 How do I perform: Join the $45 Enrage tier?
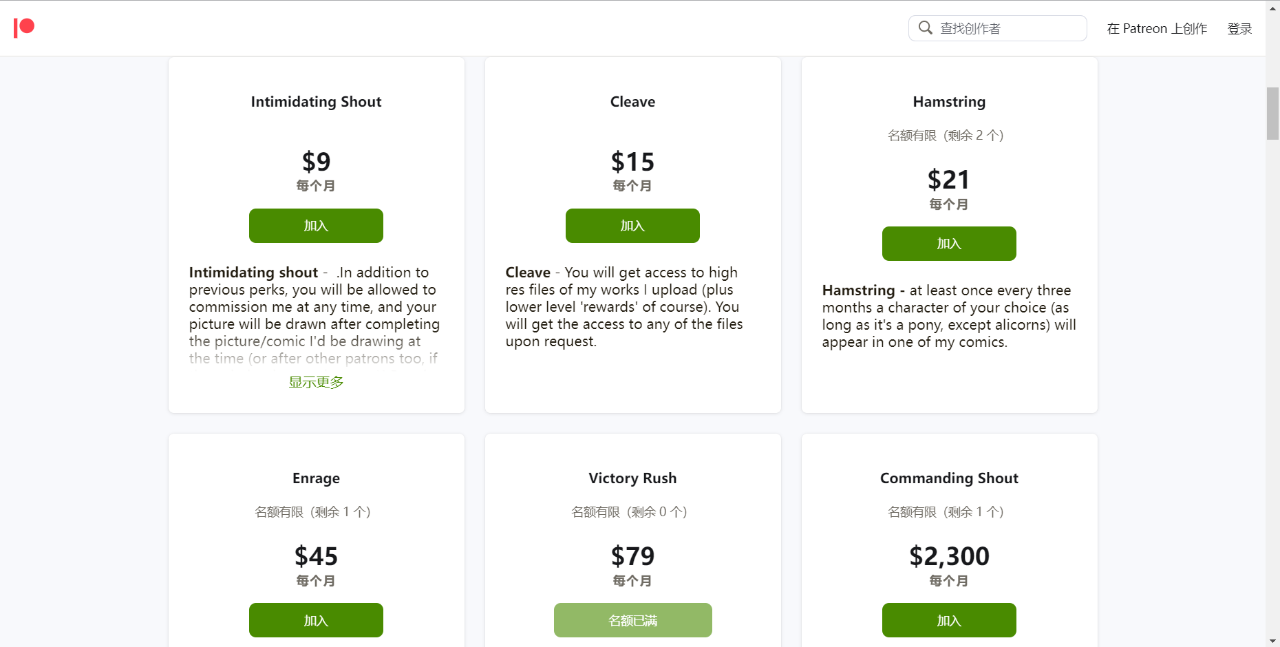(x=316, y=620)
